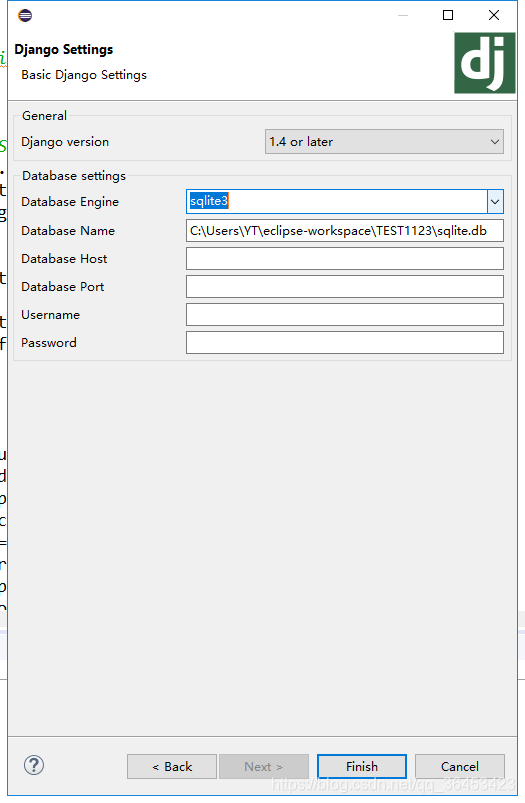
Task: Click the Password label
Action: [x=49, y=343]
